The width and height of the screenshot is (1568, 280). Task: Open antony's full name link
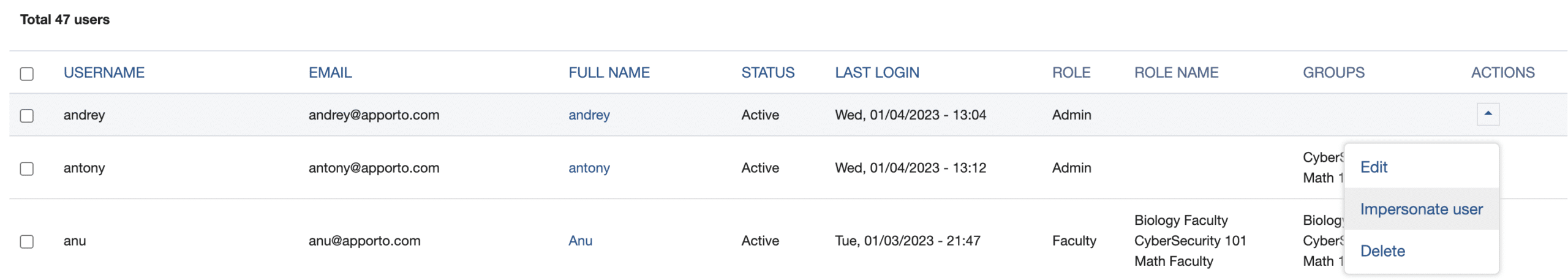point(589,168)
